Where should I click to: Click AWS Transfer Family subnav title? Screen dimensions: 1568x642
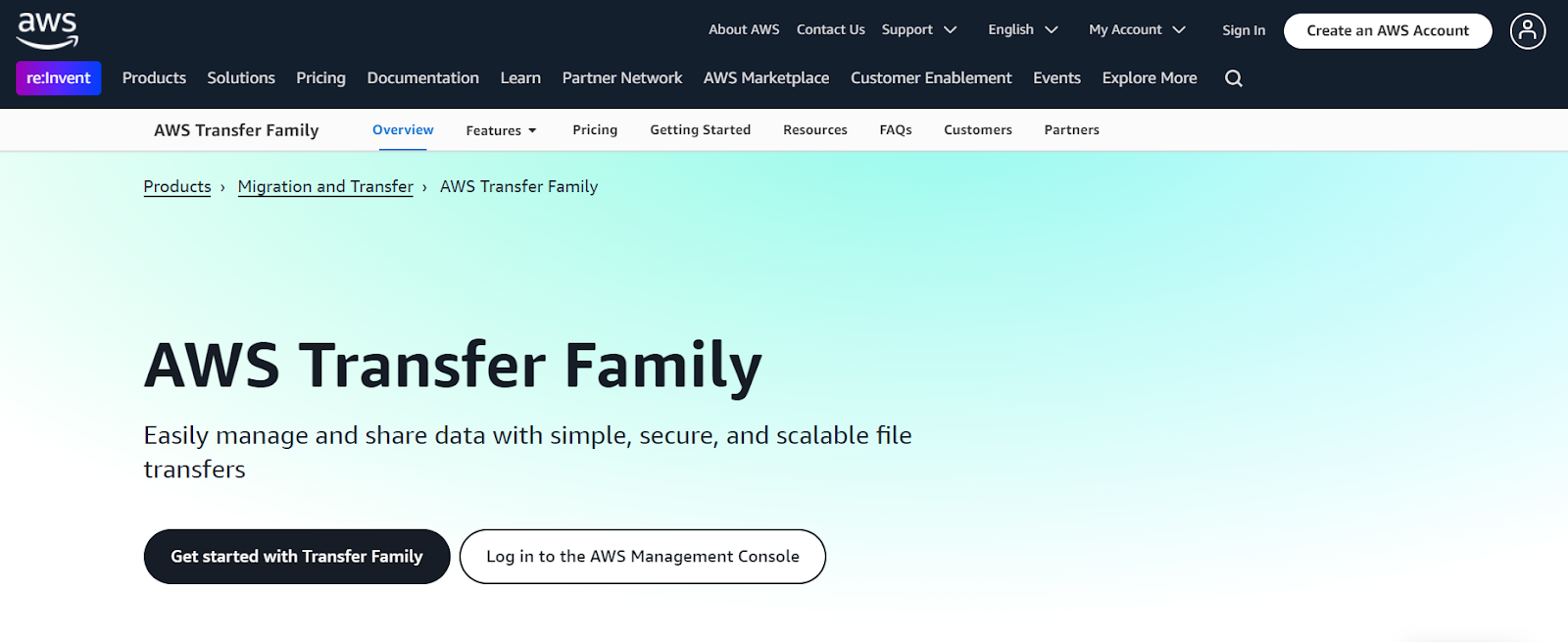236,130
